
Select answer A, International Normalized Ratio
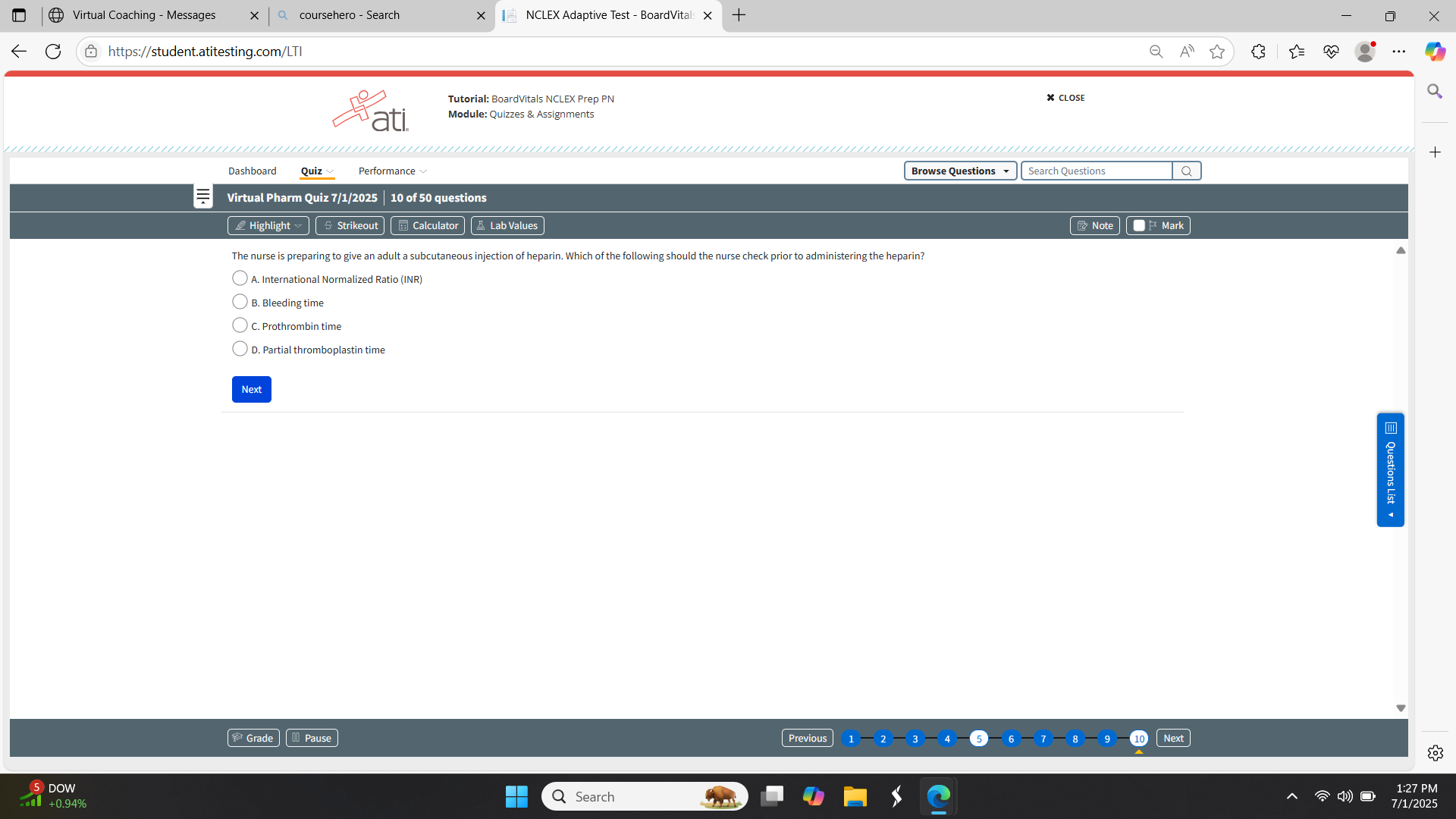[x=240, y=278]
